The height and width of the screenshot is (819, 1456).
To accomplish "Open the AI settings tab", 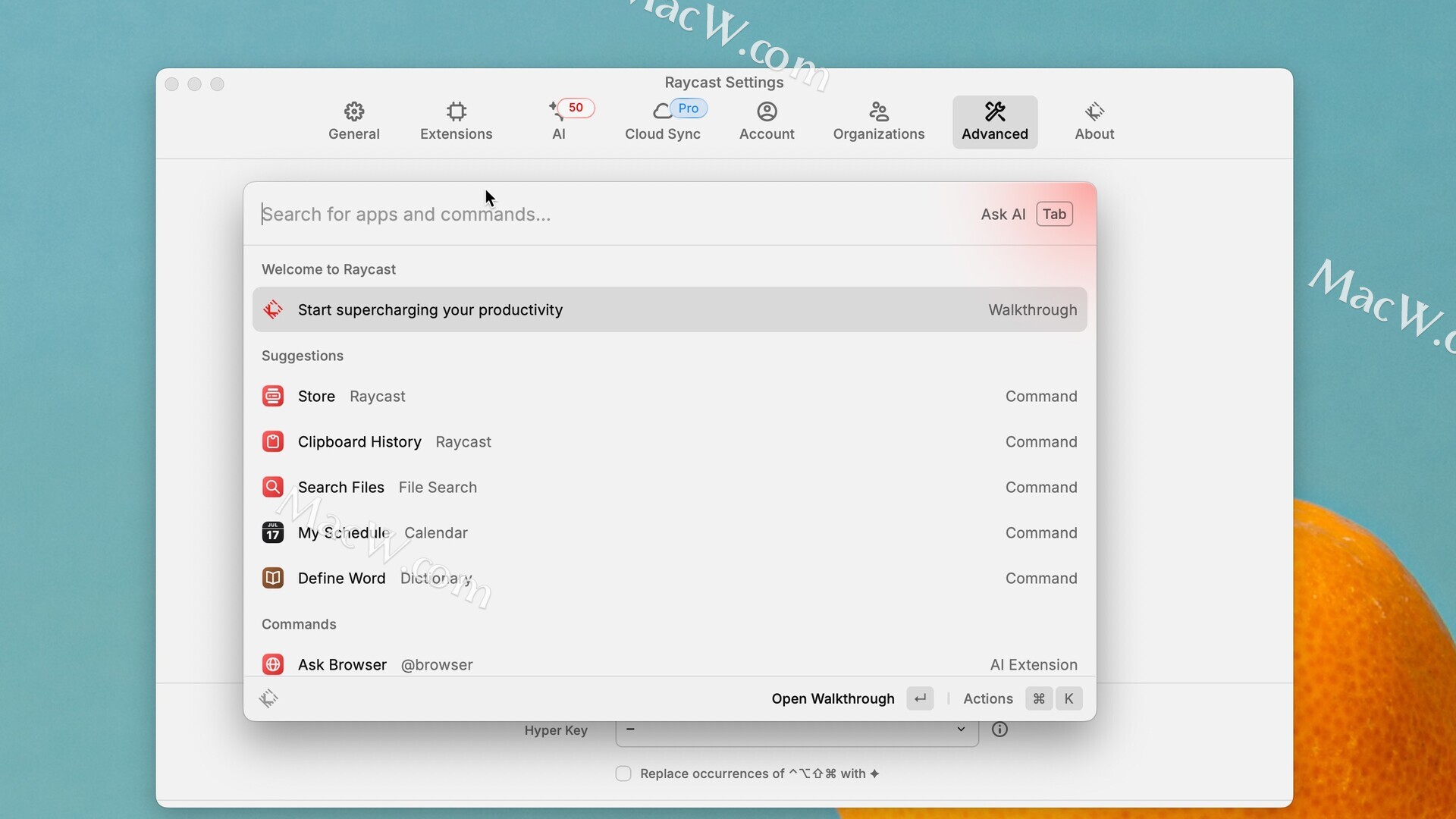I will click(559, 121).
